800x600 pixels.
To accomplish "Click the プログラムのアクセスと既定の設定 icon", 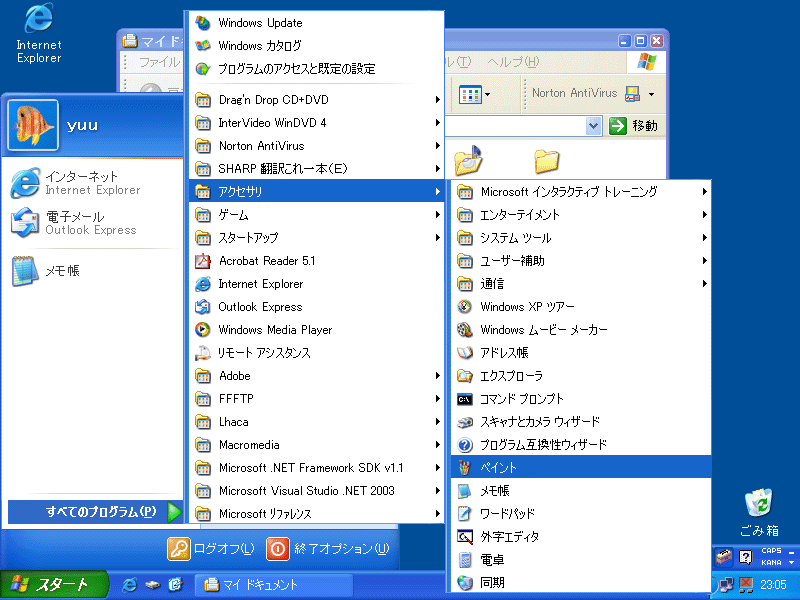I will tap(203, 68).
